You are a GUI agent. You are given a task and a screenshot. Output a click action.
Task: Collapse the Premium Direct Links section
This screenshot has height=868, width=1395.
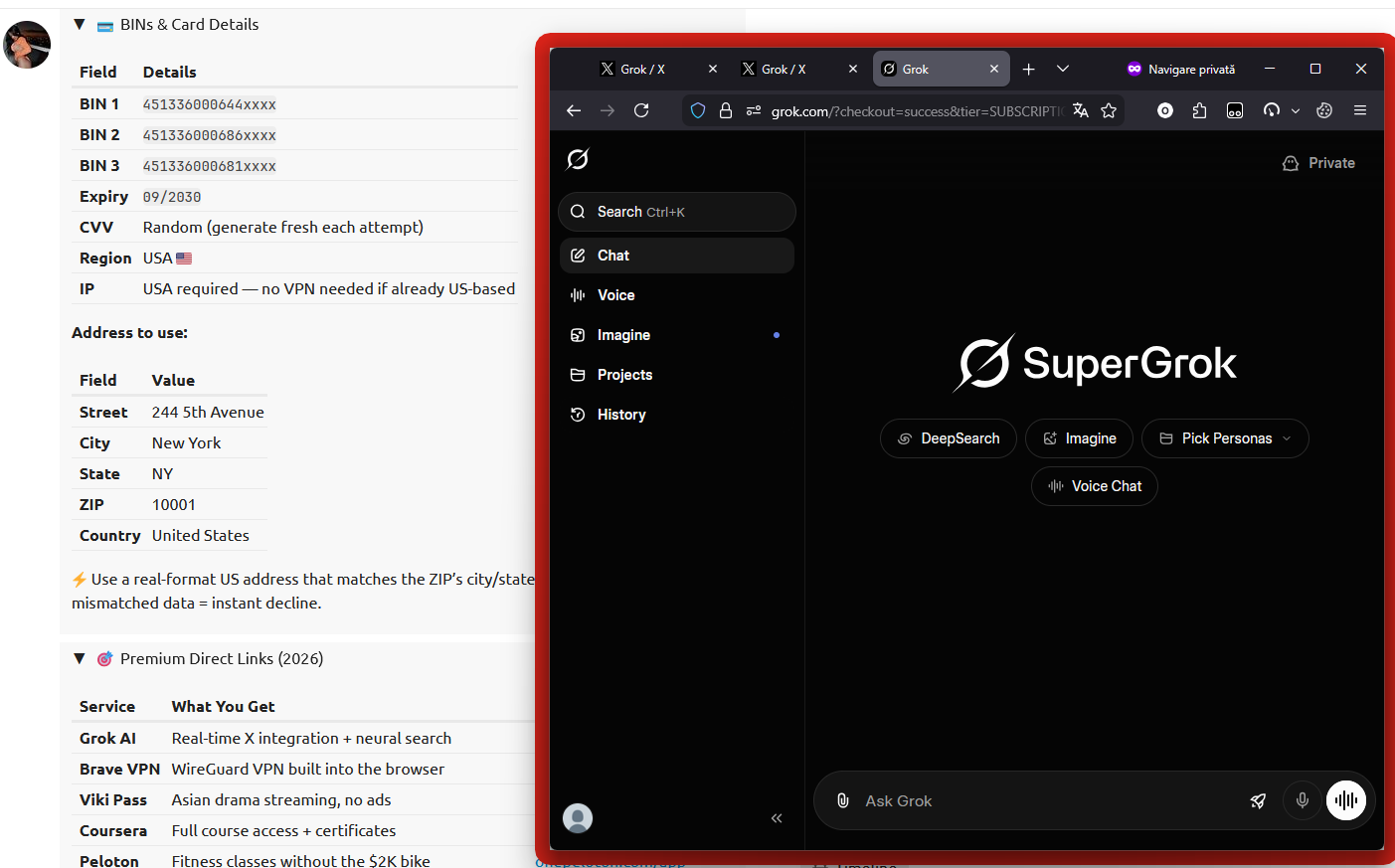tap(80, 658)
